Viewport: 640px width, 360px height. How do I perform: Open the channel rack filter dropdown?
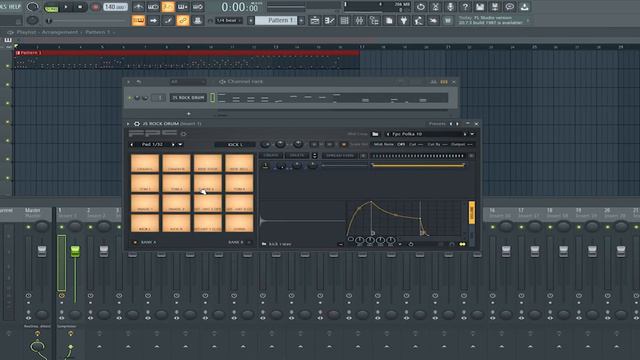(188, 82)
